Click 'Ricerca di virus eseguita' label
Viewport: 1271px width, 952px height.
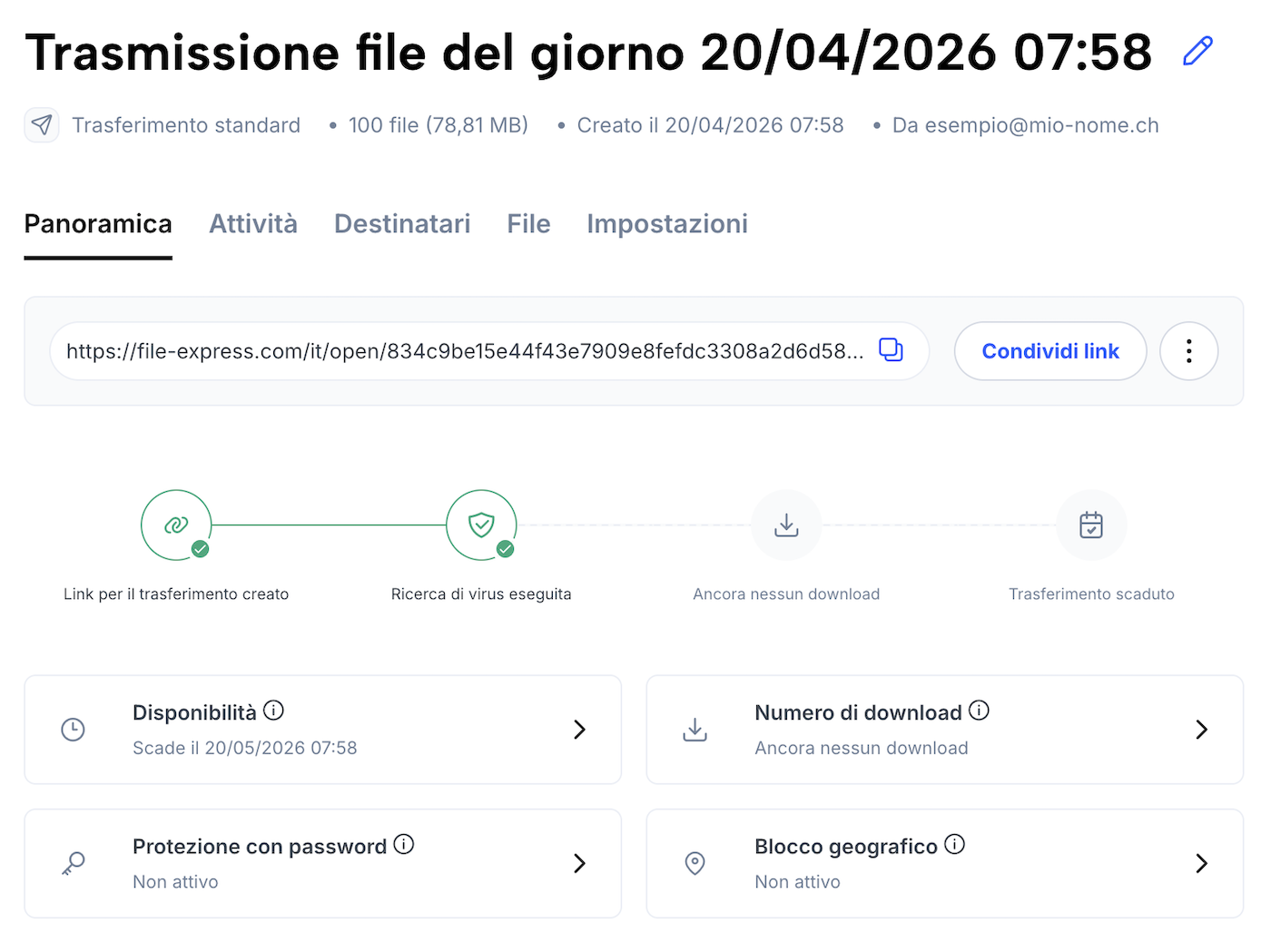point(481,594)
